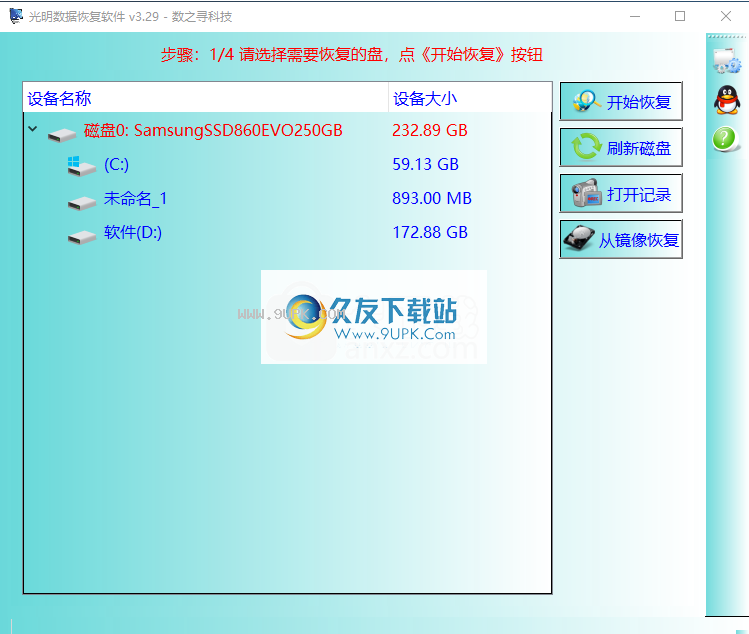749x634 pixels.
Task: Select the 未命名_1 partition
Action: (x=287, y=198)
